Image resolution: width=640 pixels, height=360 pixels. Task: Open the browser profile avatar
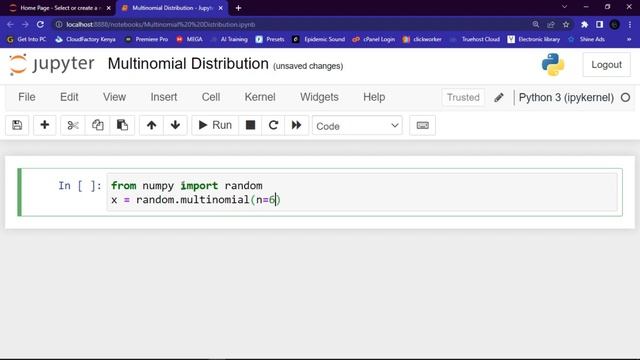(614, 24)
